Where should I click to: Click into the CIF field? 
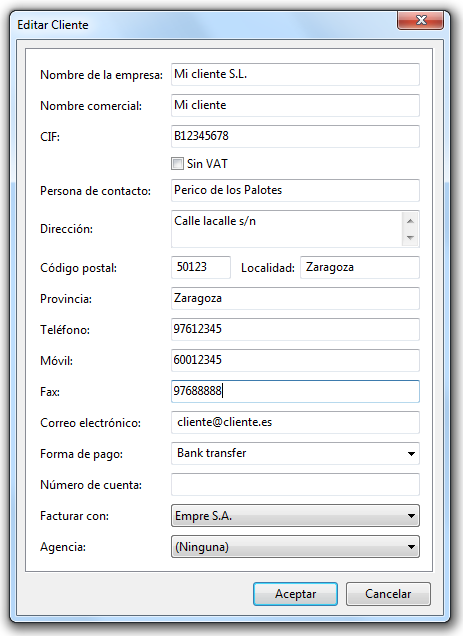click(x=295, y=136)
